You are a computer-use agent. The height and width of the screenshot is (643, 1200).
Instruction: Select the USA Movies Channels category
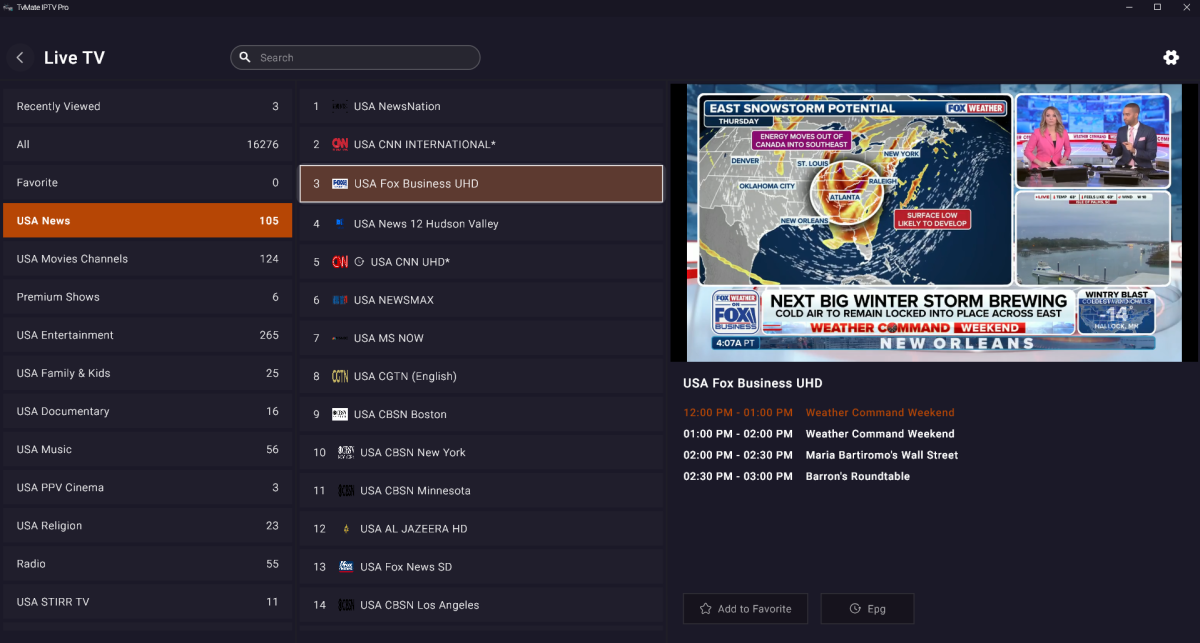(147, 259)
